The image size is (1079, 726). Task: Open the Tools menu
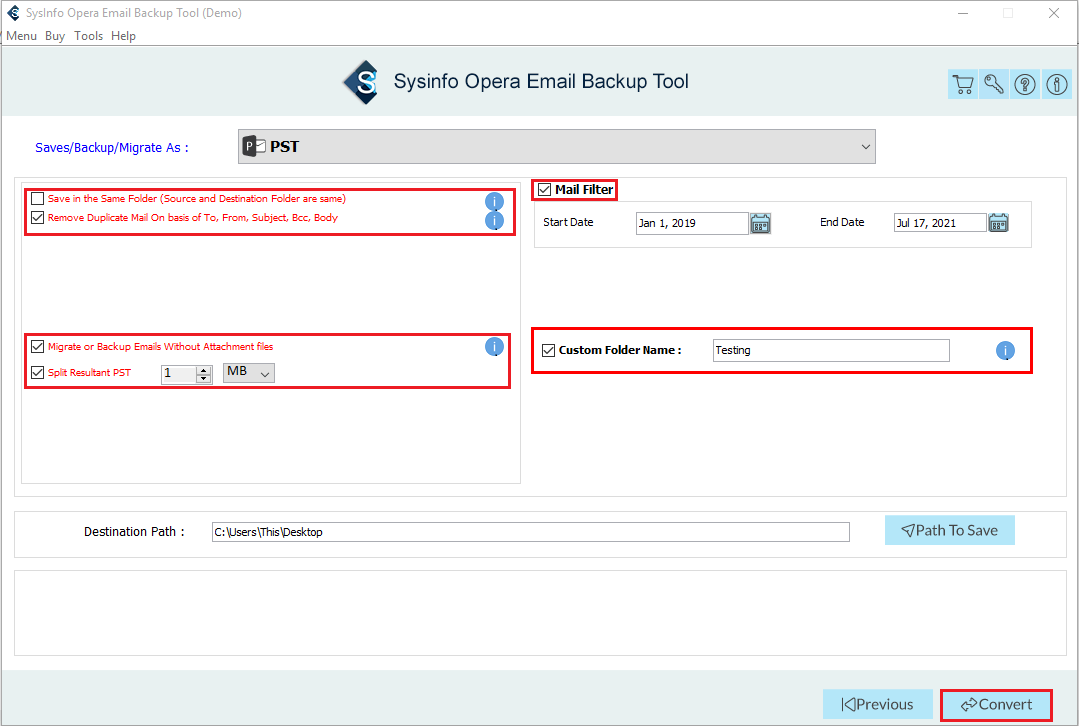click(89, 36)
